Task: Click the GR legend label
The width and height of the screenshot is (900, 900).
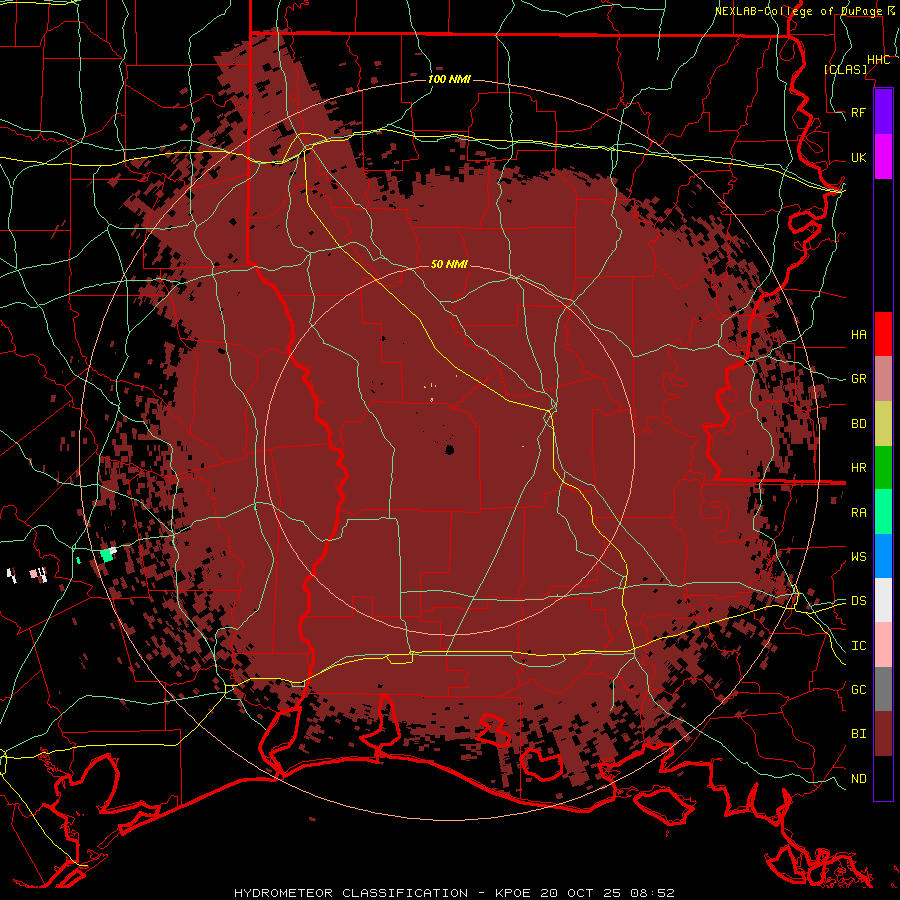Action: pyautogui.click(x=858, y=378)
